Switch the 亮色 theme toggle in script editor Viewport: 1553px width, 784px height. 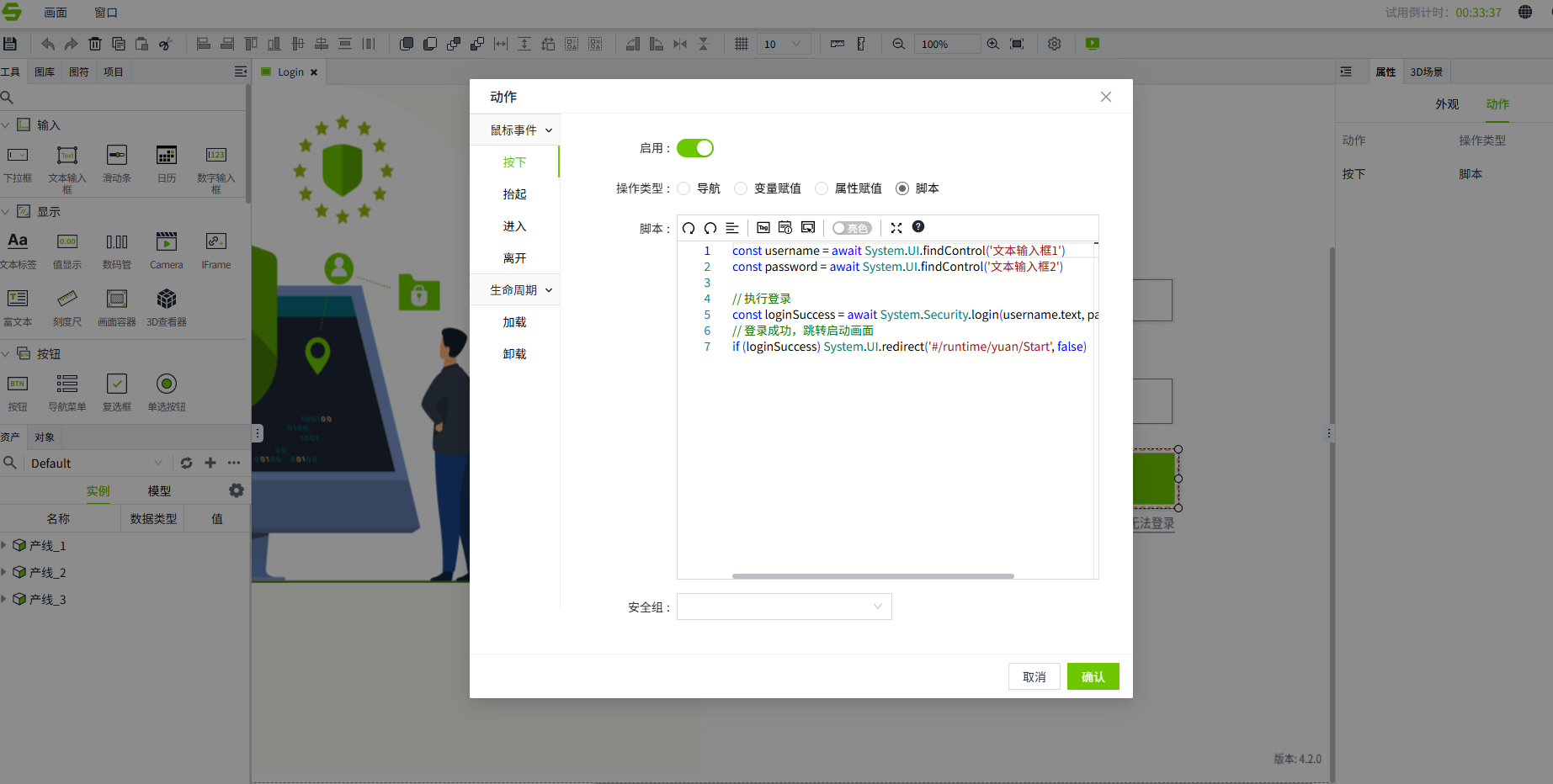point(852,228)
